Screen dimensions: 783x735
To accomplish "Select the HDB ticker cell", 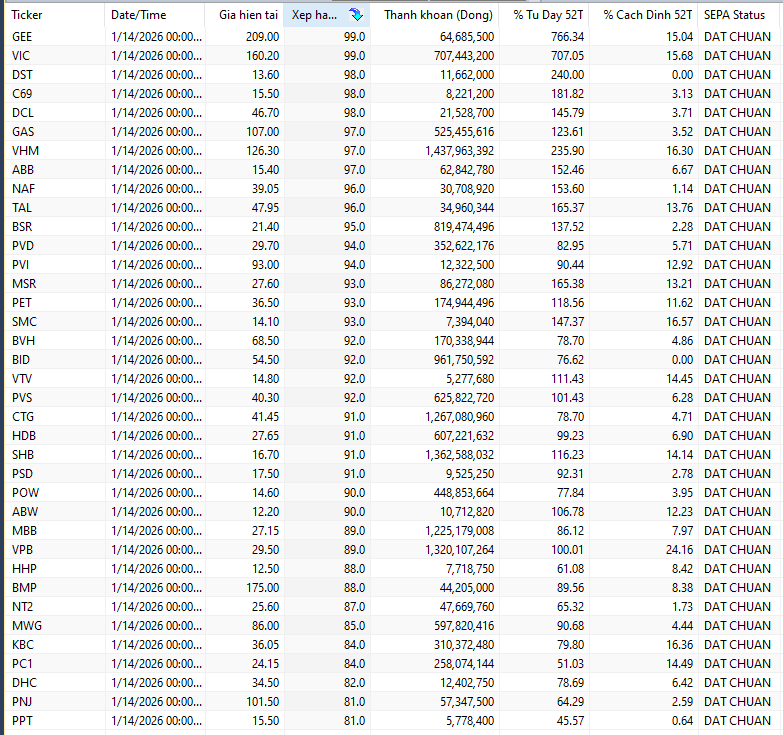I will coord(24,435).
